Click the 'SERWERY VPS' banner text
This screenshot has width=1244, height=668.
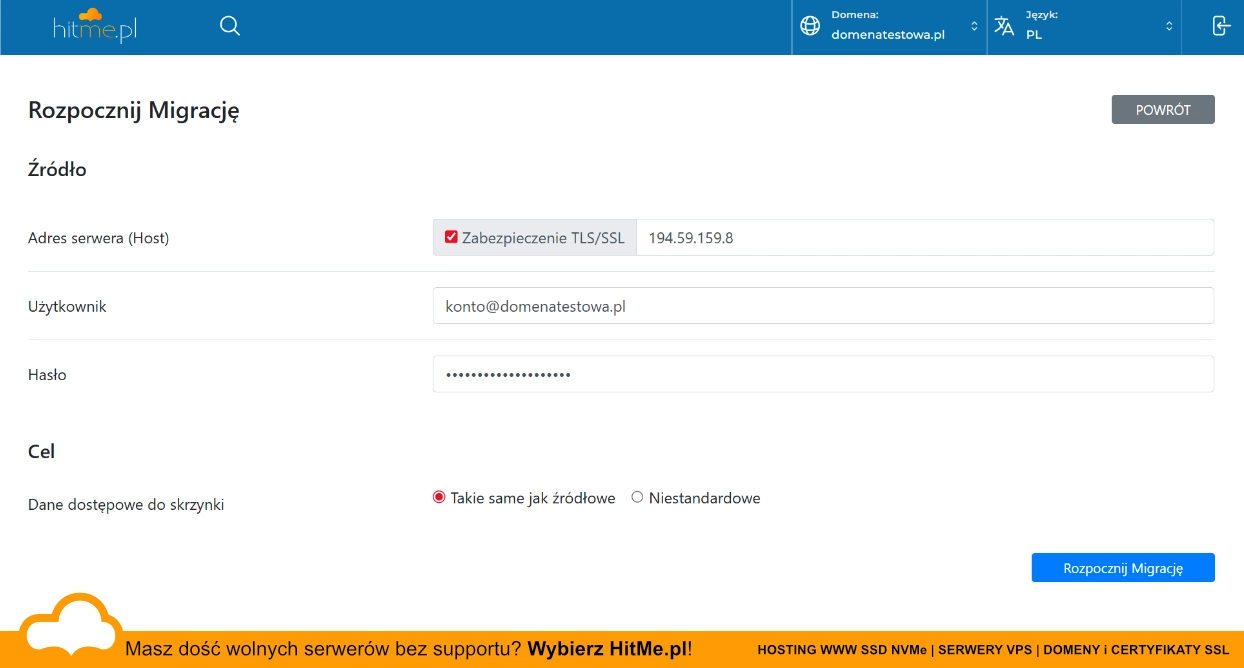tap(985, 650)
